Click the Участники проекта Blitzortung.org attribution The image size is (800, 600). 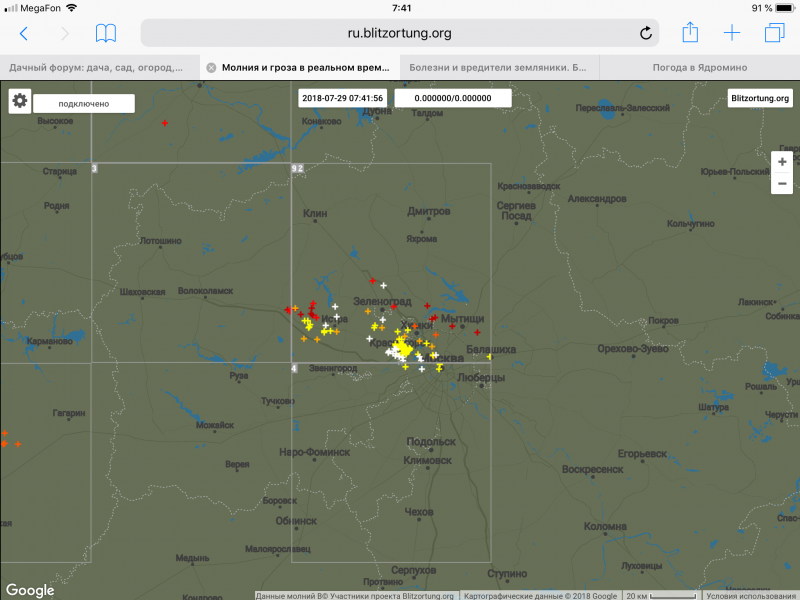392,595
